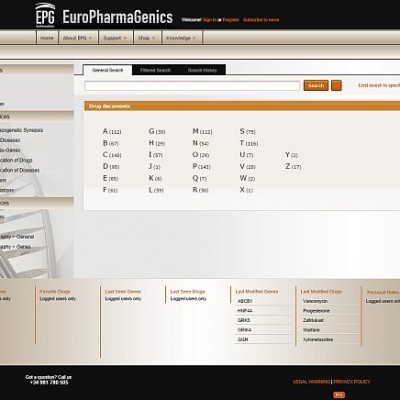Screen dimensions: 400x400
Task: Open Warfarin in Last Modified Drugs
Action: click(x=311, y=330)
